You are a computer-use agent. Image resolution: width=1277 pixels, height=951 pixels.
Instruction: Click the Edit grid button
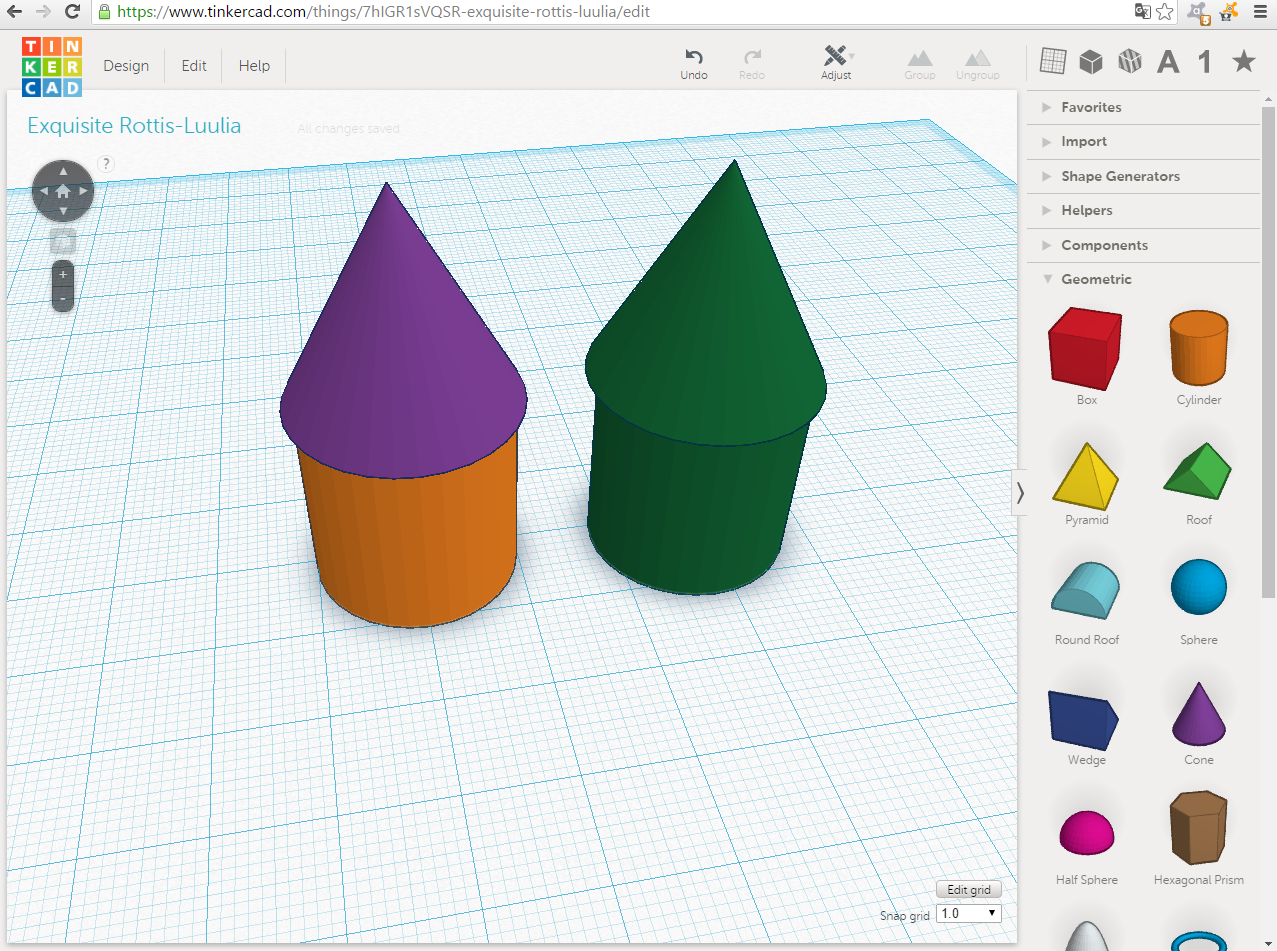[x=967, y=889]
